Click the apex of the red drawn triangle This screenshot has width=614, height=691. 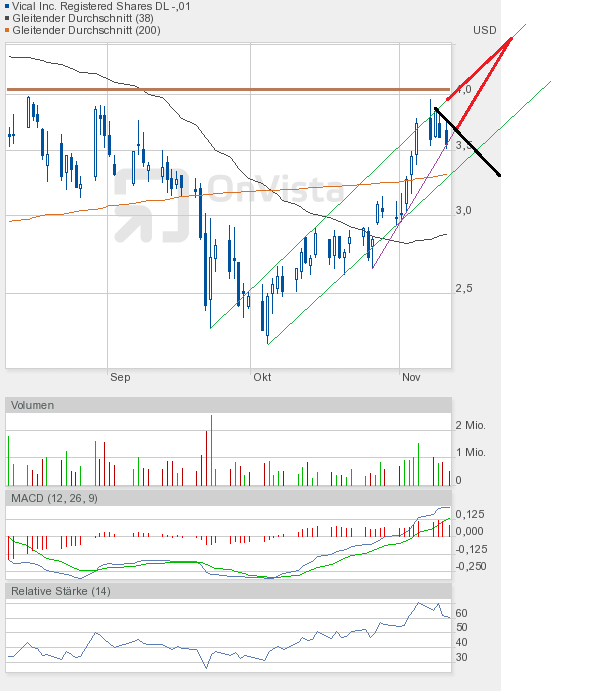coord(512,37)
